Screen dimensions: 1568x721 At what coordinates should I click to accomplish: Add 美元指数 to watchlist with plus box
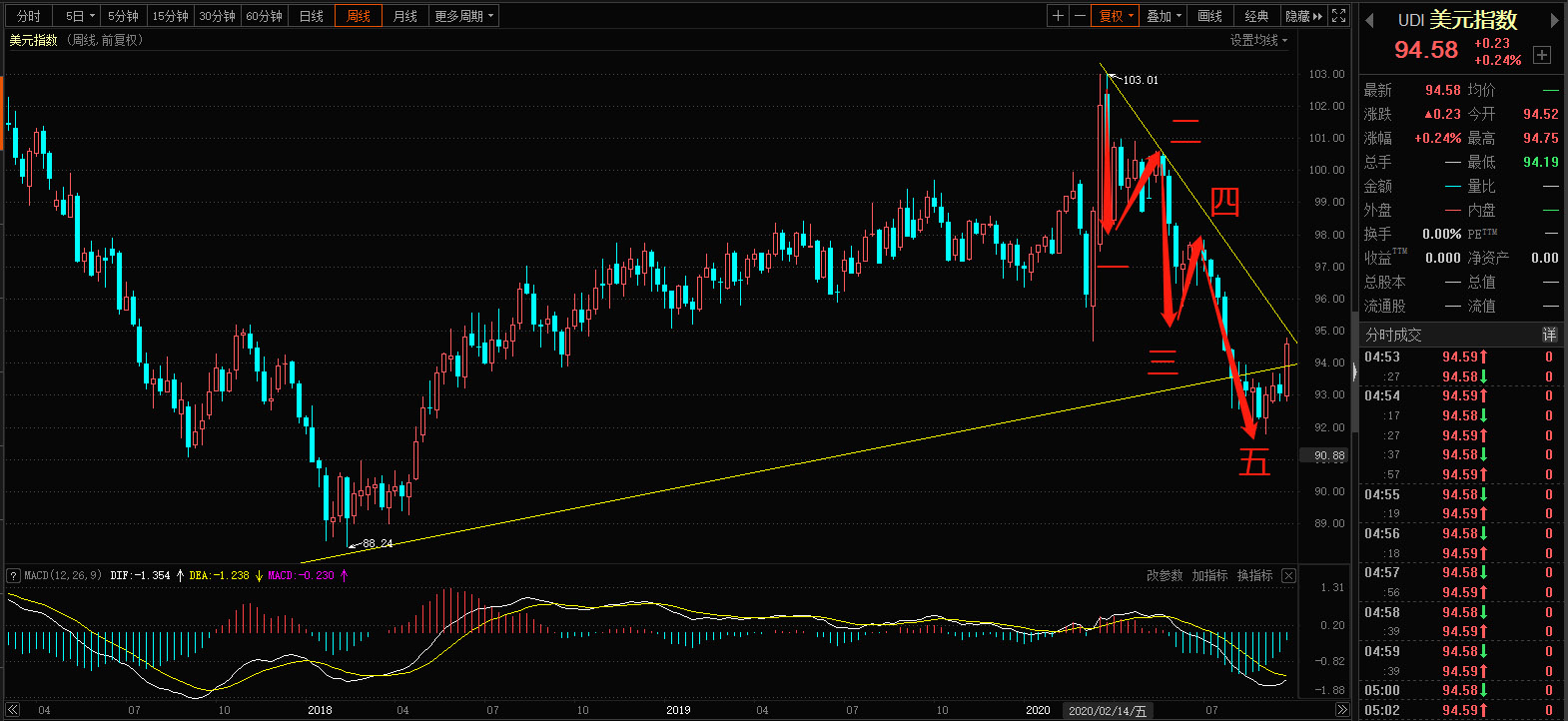tap(1542, 55)
